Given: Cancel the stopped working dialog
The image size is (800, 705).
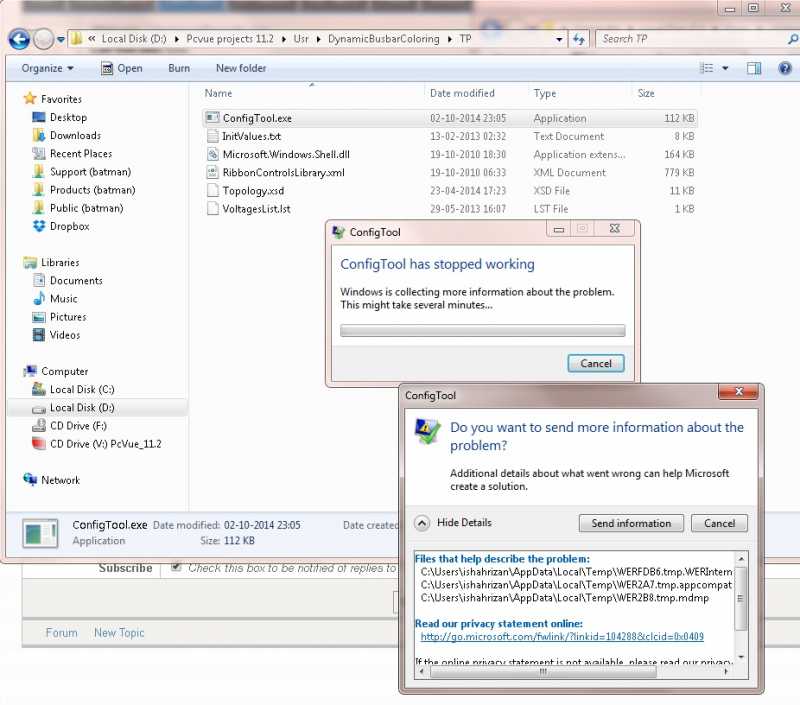Looking at the screenshot, I should pyautogui.click(x=595, y=363).
